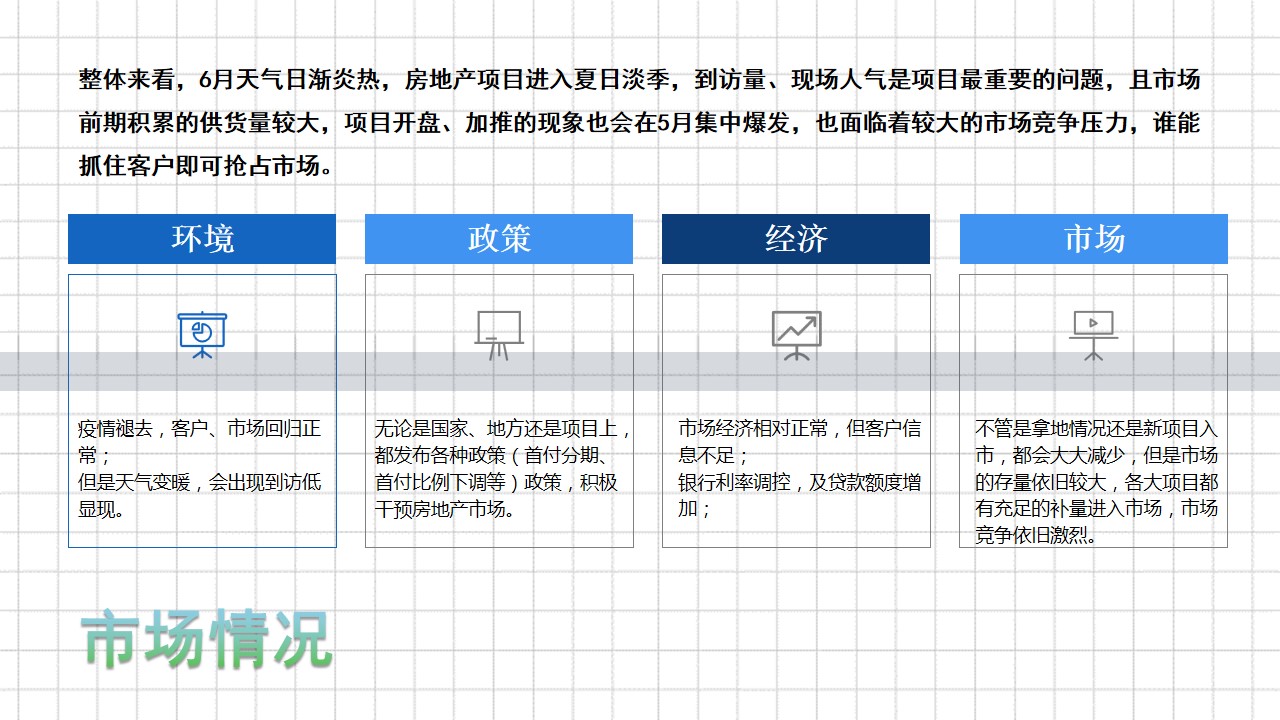The image size is (1280, 720).
Task: Click the text 疫情褪去，客户、市场回归正常
Action: click(200, 442)
